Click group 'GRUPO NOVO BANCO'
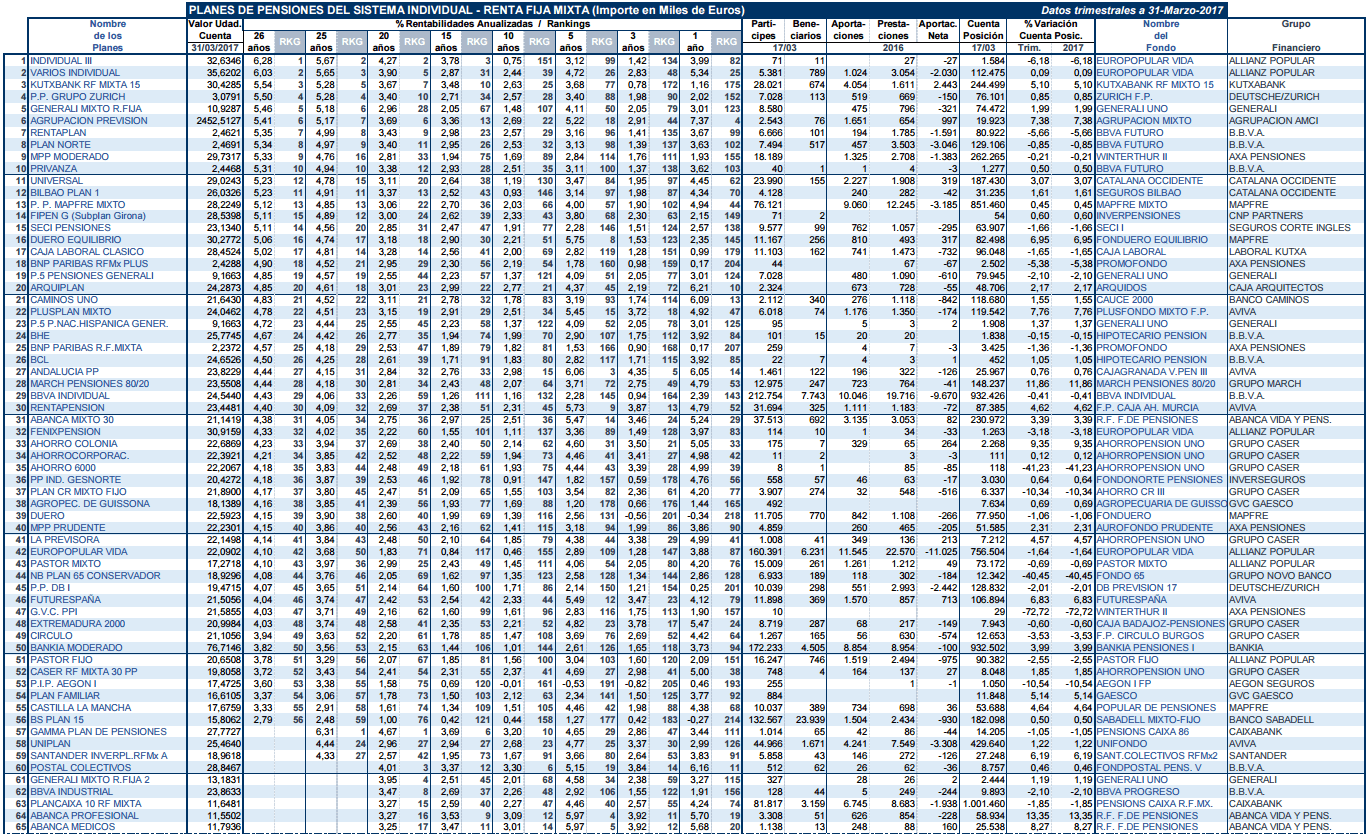1368x834 pixels. 1278,575
